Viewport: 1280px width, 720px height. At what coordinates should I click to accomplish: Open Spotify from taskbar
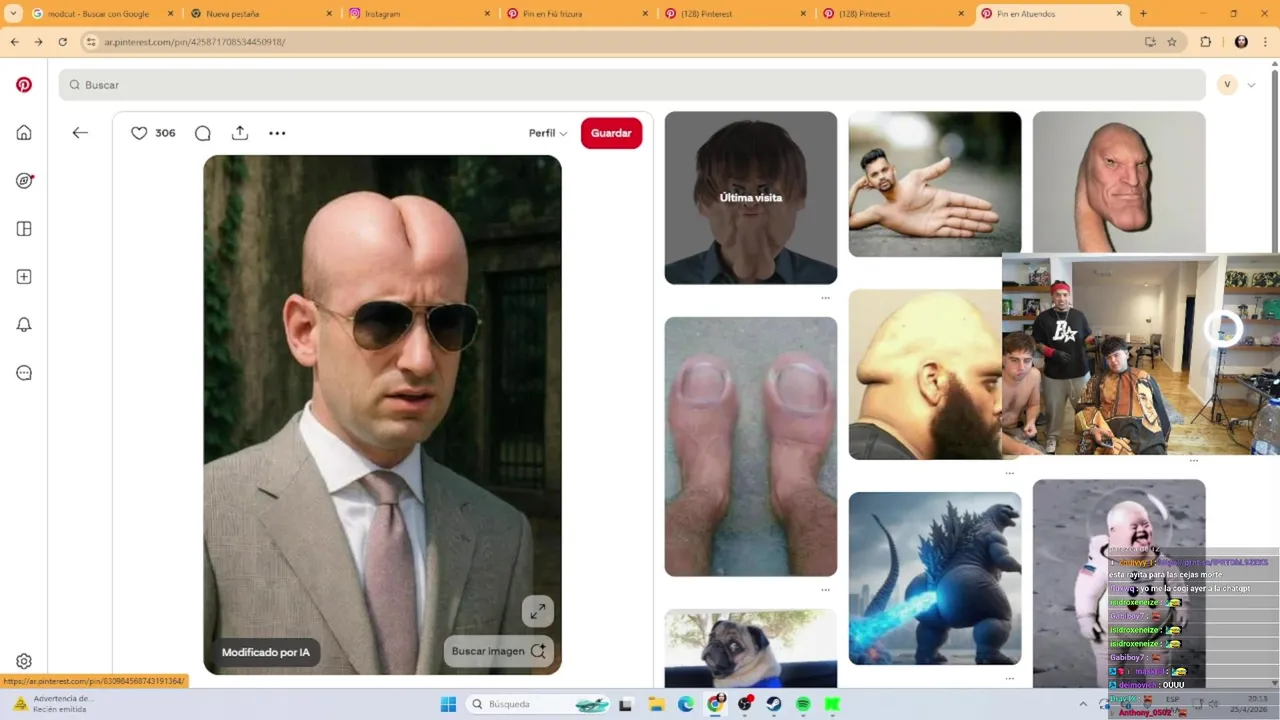tap(803, 704)
